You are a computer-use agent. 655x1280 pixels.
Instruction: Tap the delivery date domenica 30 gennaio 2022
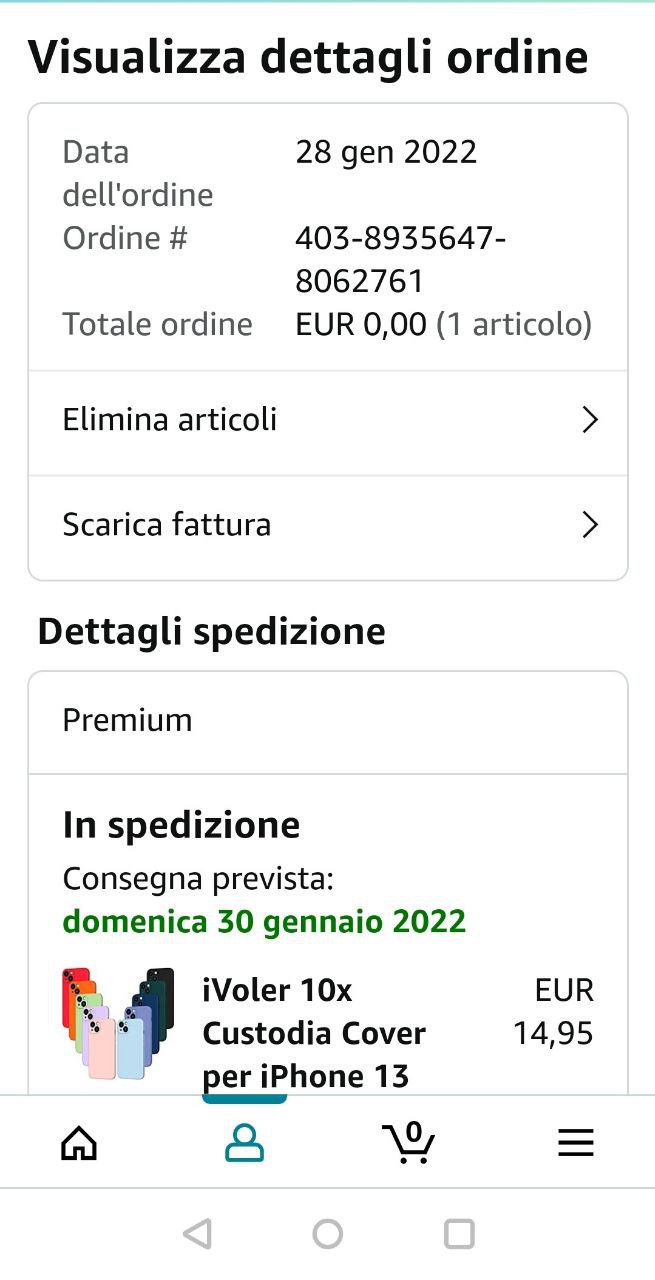(x=264, y=921)
